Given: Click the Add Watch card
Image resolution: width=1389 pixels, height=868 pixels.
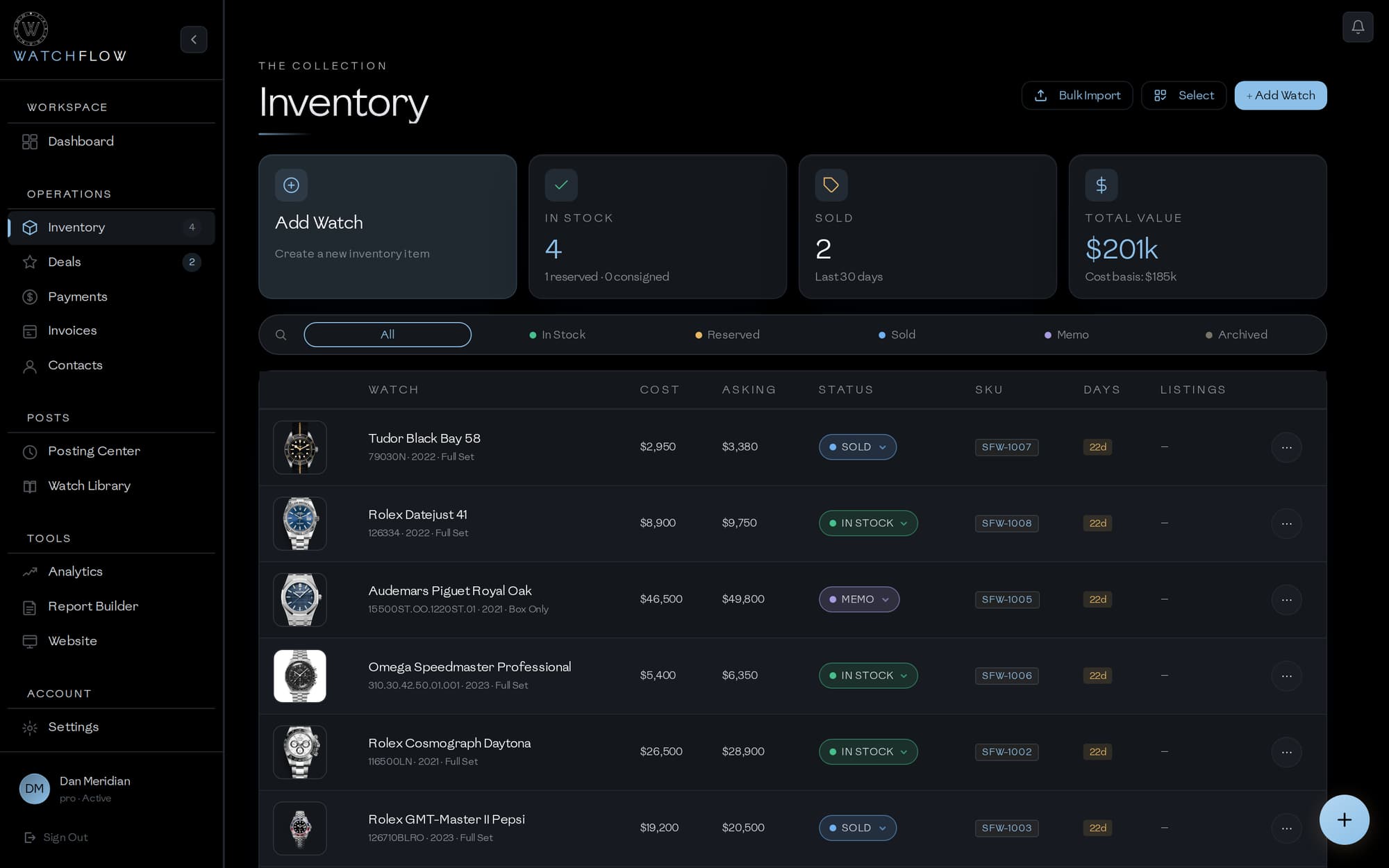Looking at the screenshot, I should (x=388, y=227).
